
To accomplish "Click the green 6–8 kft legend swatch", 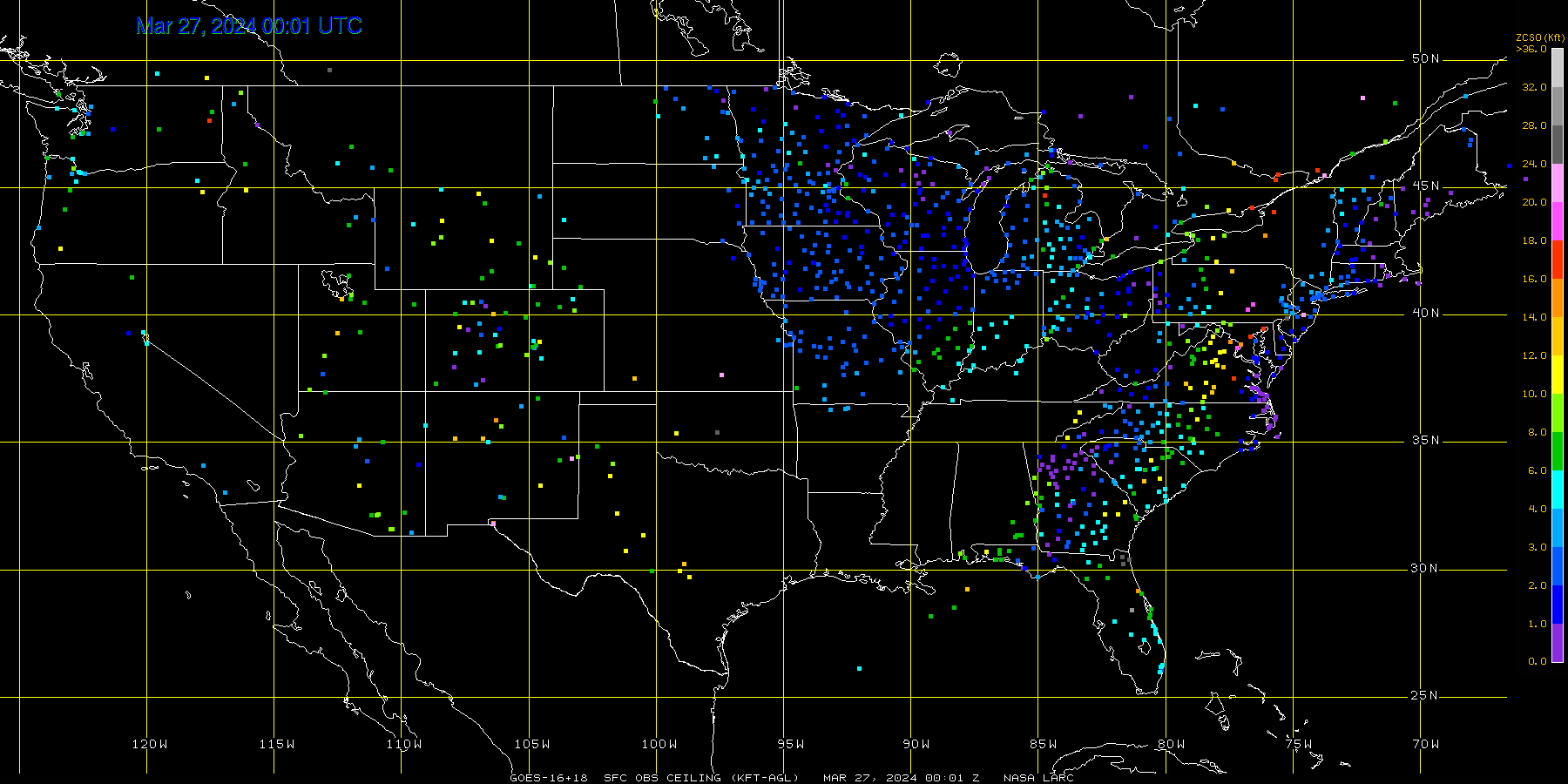I will [x=1558, y=451].
